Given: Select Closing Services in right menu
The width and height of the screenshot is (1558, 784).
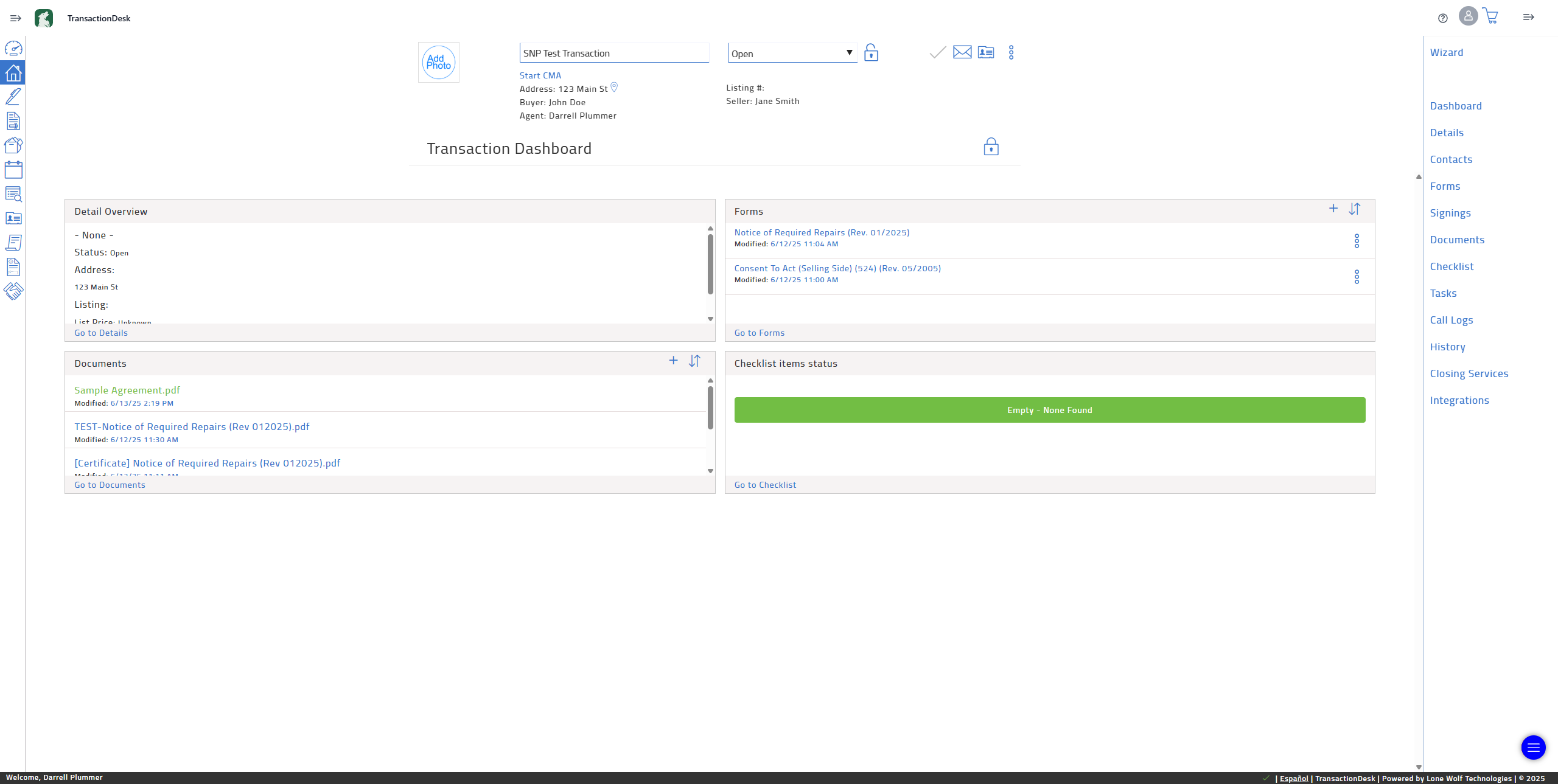Looking at the screenshot, I should coord(1469,373).
